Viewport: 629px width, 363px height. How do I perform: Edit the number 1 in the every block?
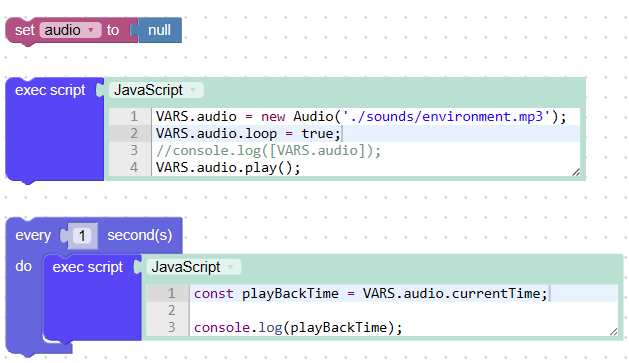point(82,235)
